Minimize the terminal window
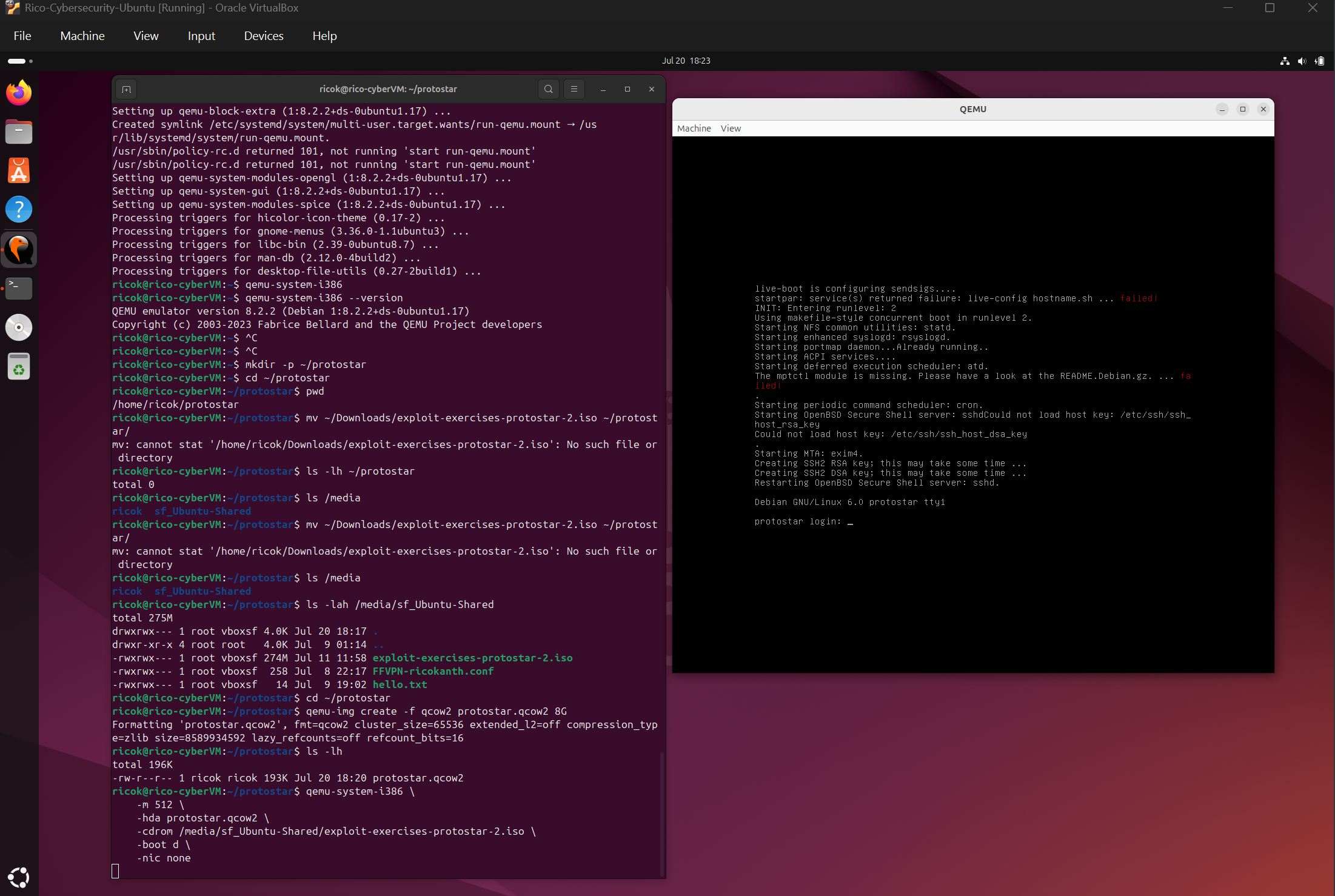This screenshot has height=896, width=1335. pos(603,89)
